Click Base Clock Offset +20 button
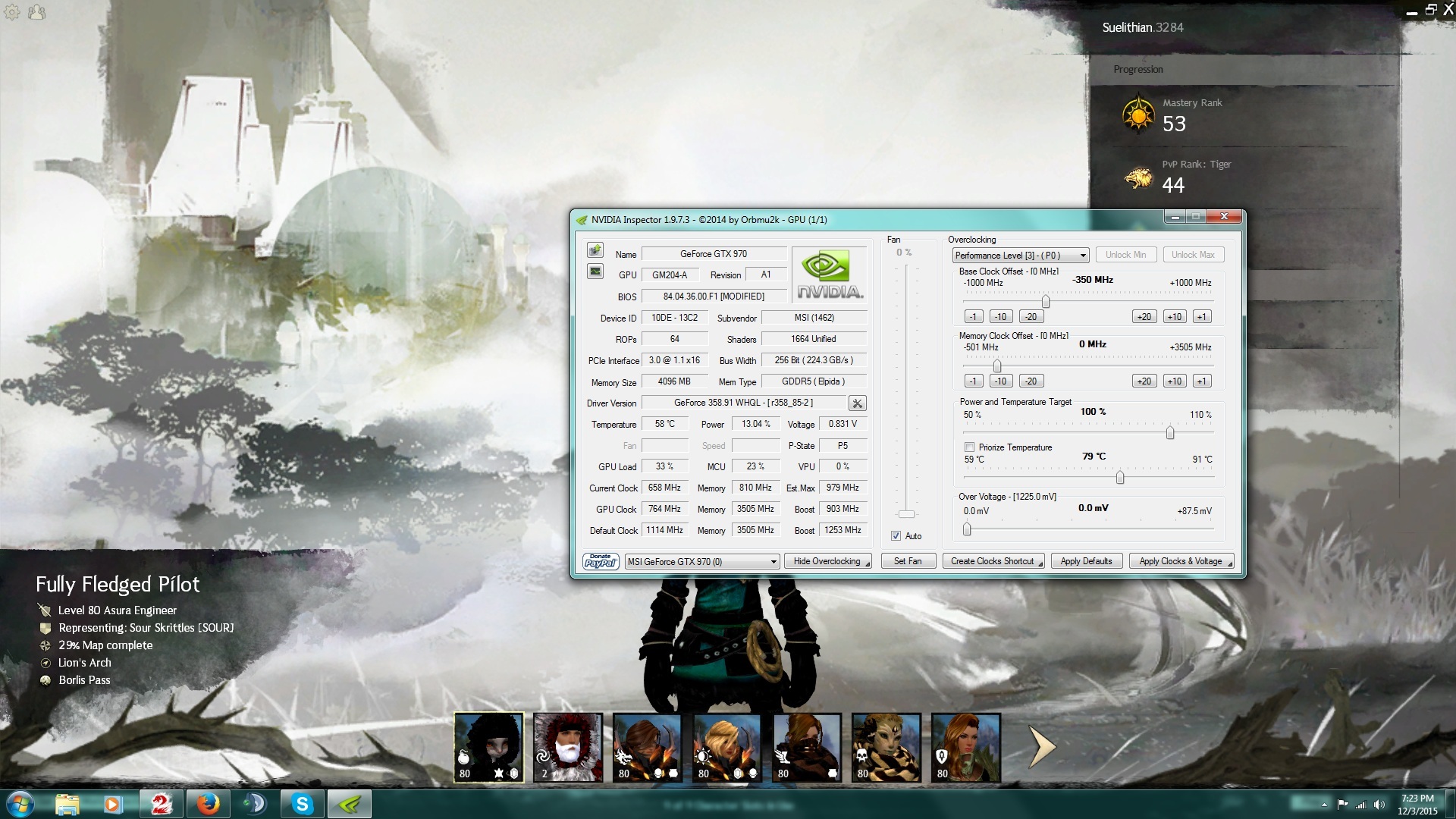 coord(1144,317)
